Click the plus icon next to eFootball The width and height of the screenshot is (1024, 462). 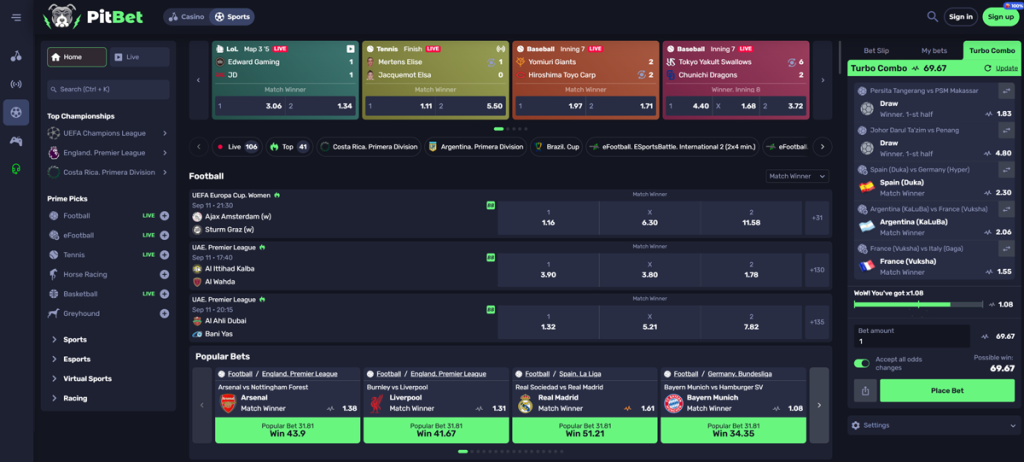pos(165,235)
